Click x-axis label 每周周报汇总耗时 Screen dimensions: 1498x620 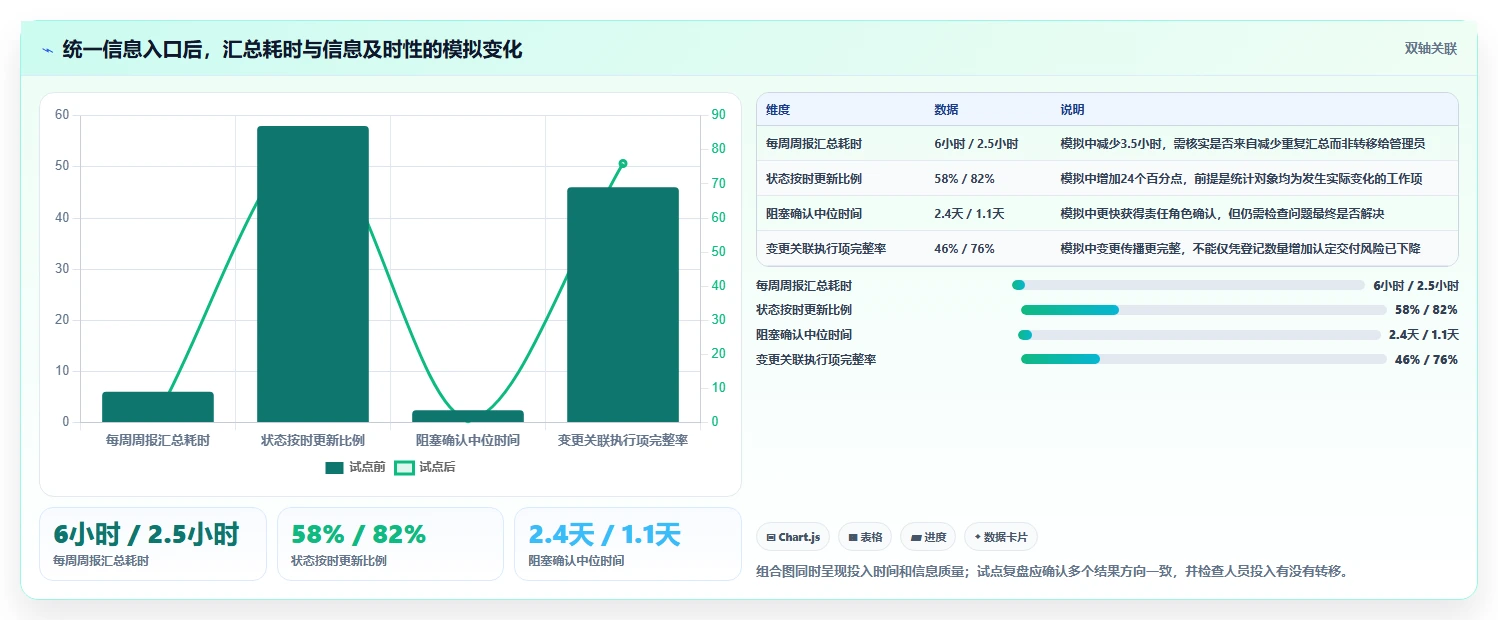158,440
